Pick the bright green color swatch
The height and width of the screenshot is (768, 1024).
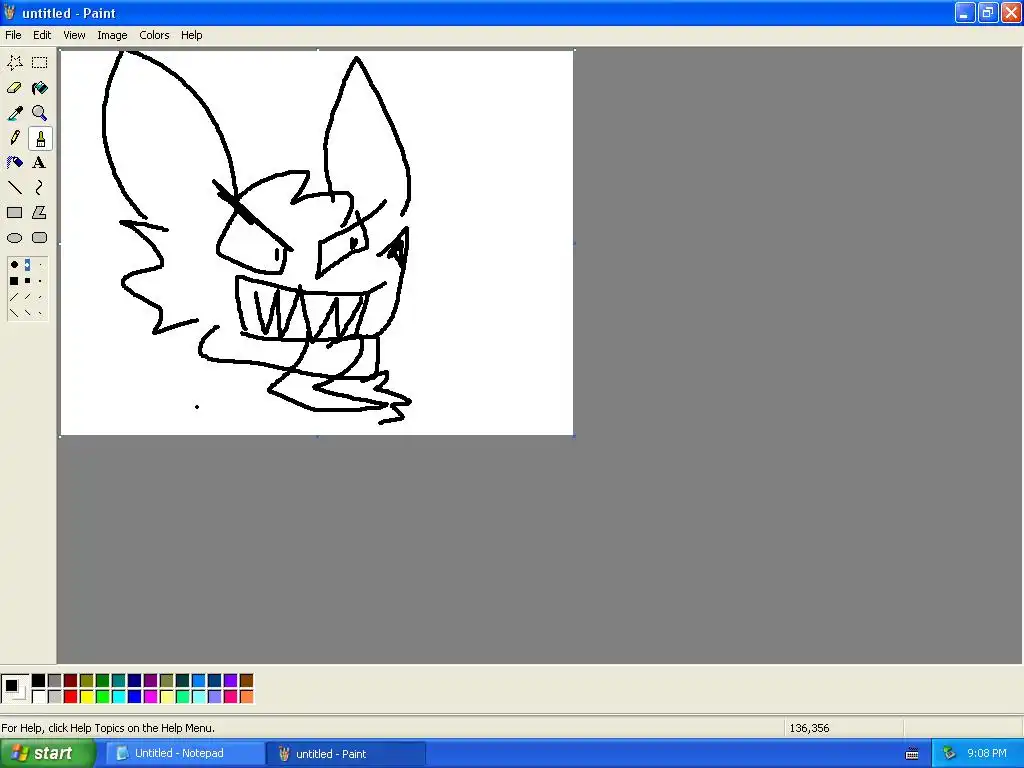[103, 697]
